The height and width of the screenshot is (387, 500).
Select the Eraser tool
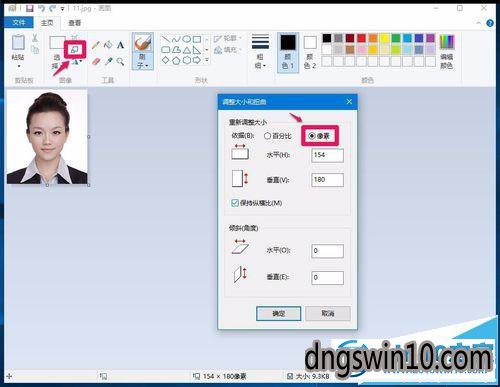[x=96, y=61]
